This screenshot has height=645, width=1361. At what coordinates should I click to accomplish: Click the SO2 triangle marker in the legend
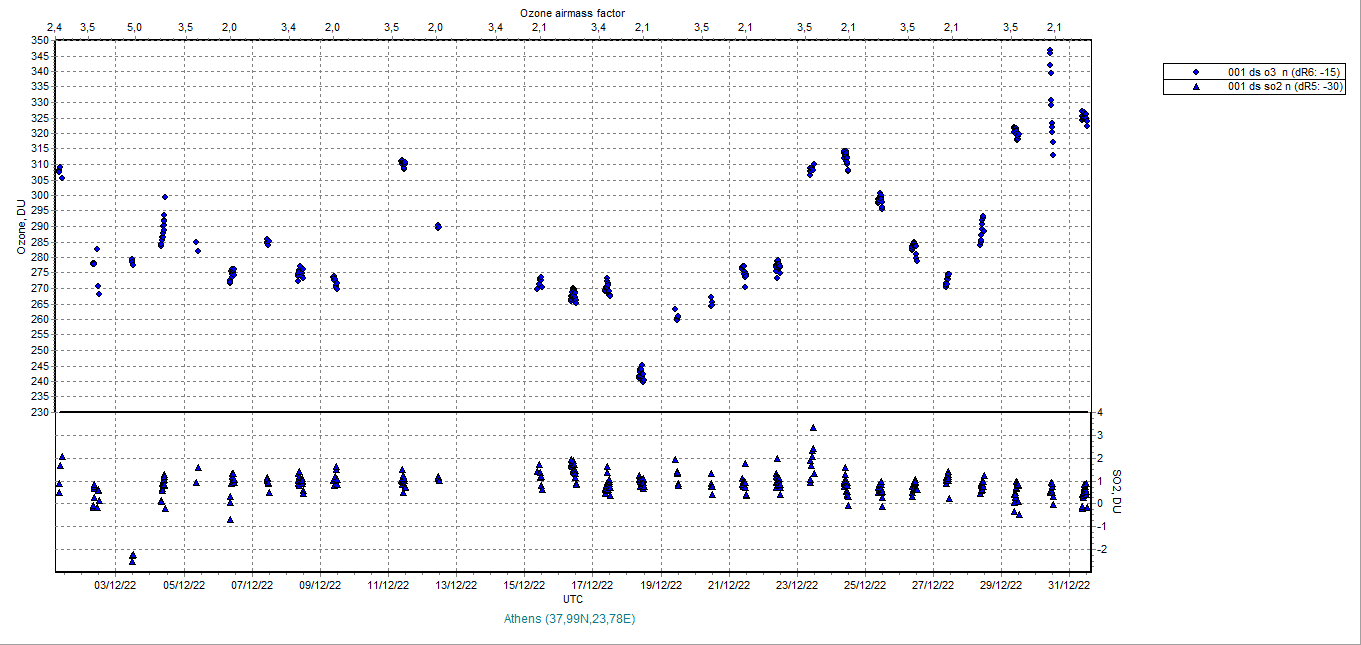point(1196,87)
